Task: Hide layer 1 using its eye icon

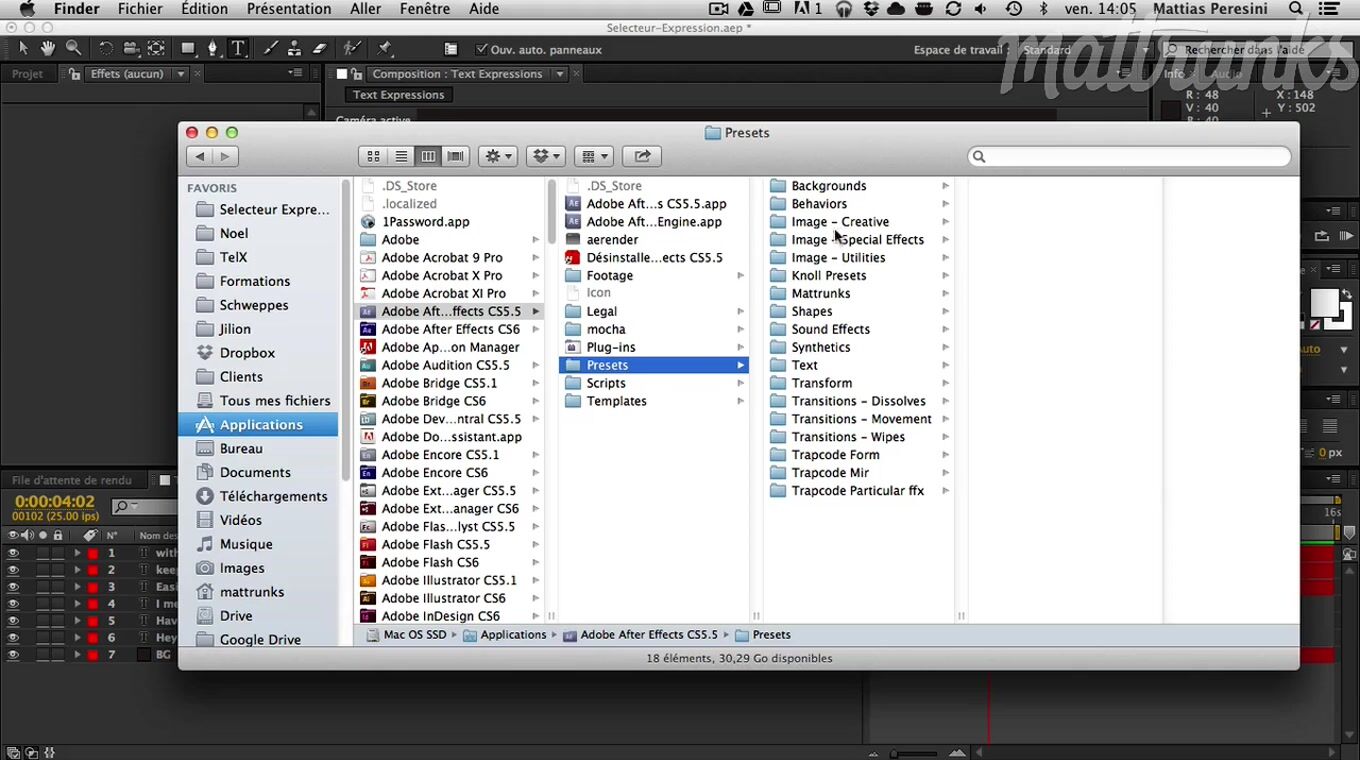Action: tap(13, 553)
